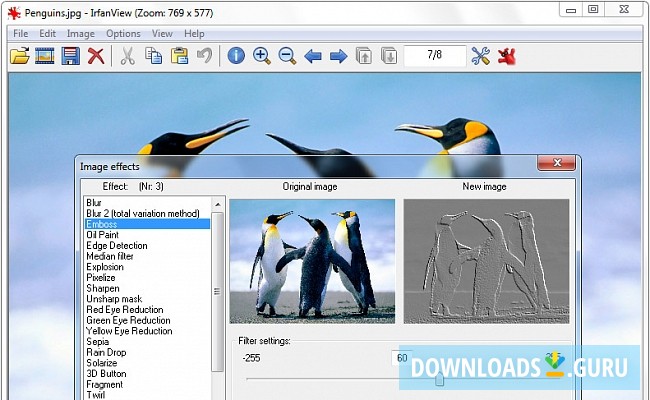Open the Help menu
The image size is (650, 400).
194,34
